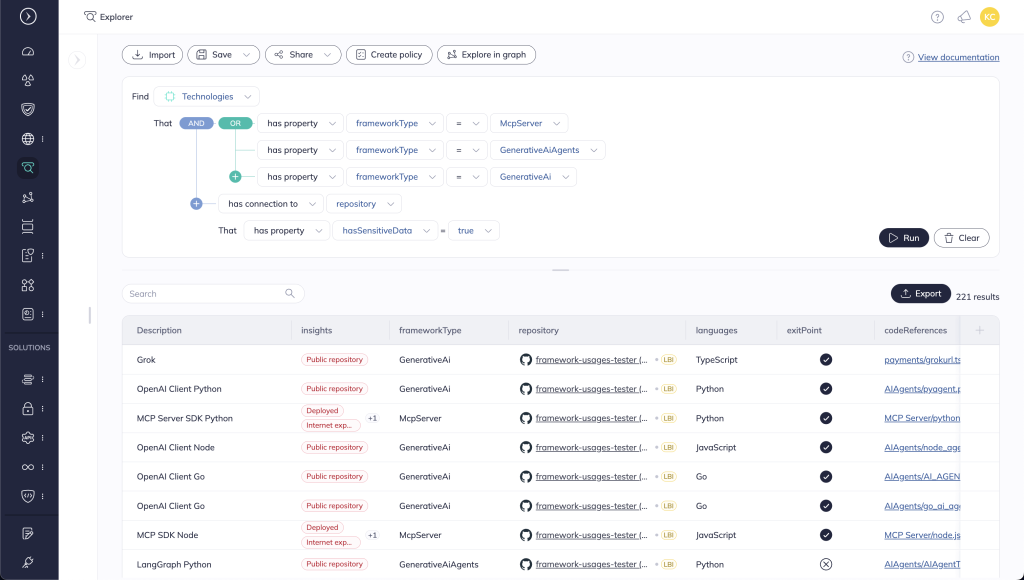The image size is (1024, 580).
Task: Click the dashboard gauge icon in sidebar
Action: [x=28, y=51]
